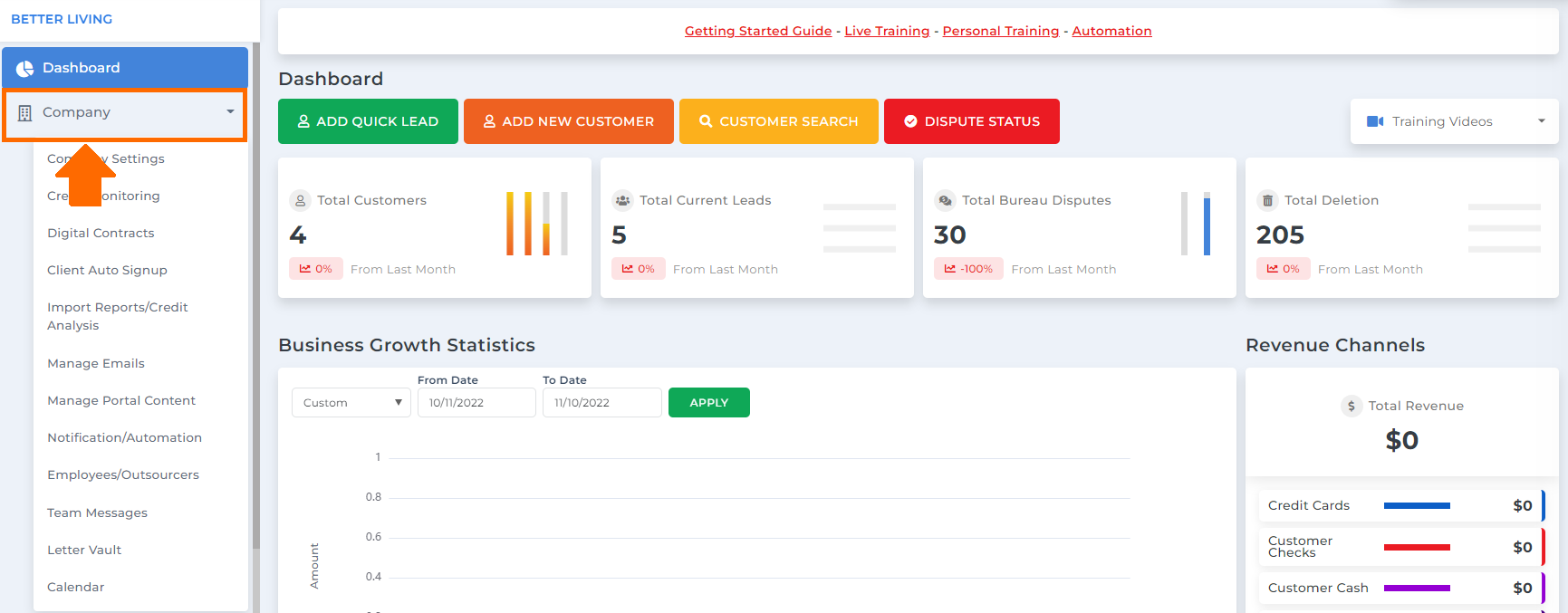Open the Custom date range dropdown
1568x613 pixels.
[x=351, y=403]
